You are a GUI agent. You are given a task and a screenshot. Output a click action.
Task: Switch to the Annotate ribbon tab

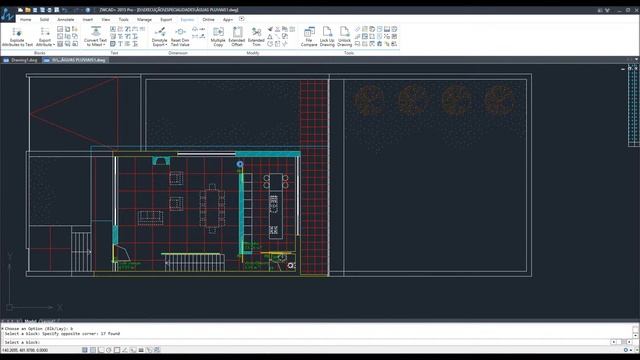point(66,20)
